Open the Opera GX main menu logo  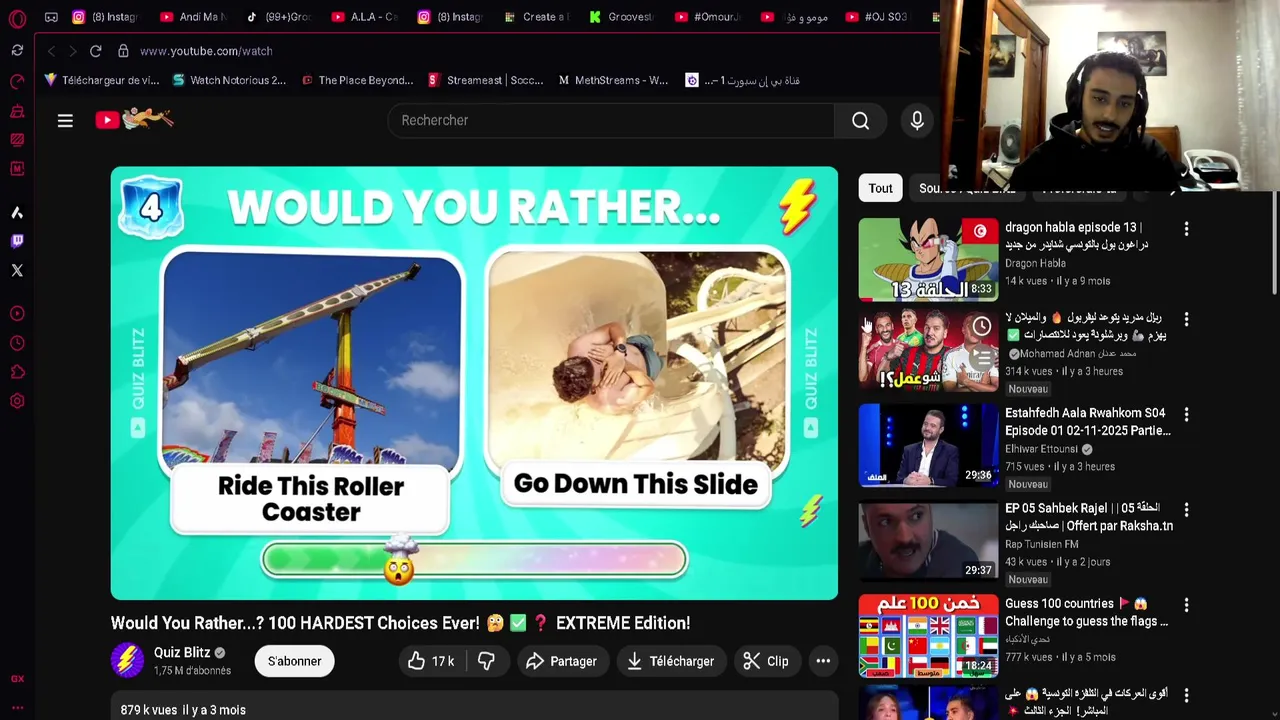(x=17, y=18)
